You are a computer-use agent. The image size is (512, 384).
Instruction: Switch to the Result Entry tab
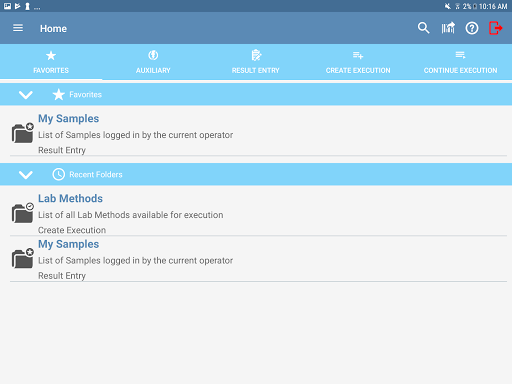pyautogui.click(x=256, y=62)
